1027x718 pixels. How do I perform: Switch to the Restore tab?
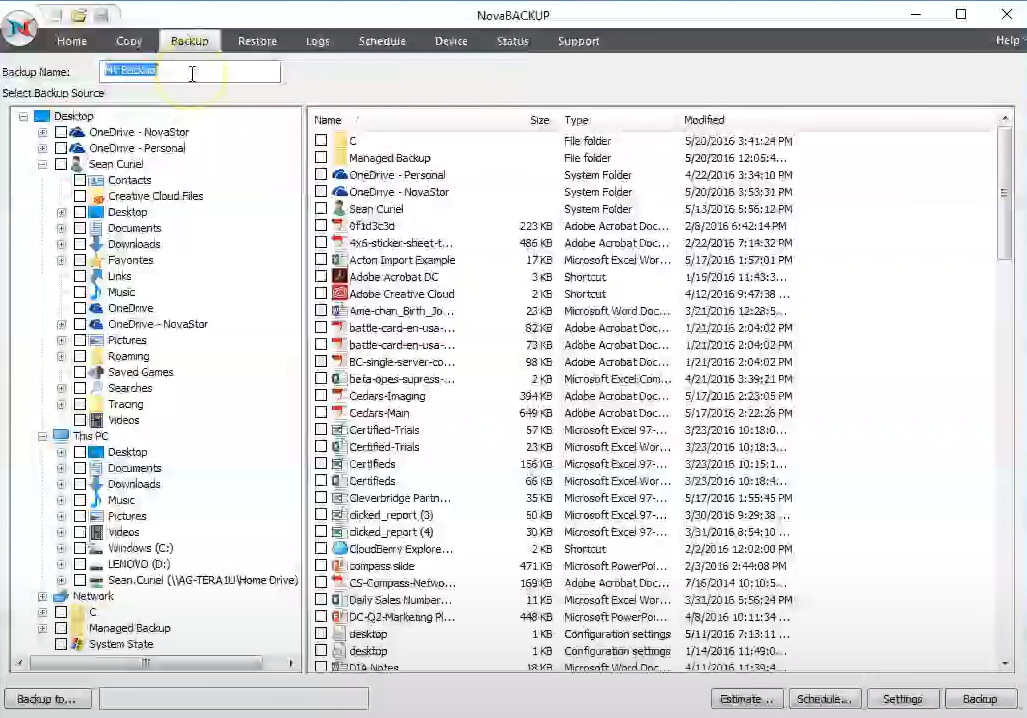click(257, 41)
